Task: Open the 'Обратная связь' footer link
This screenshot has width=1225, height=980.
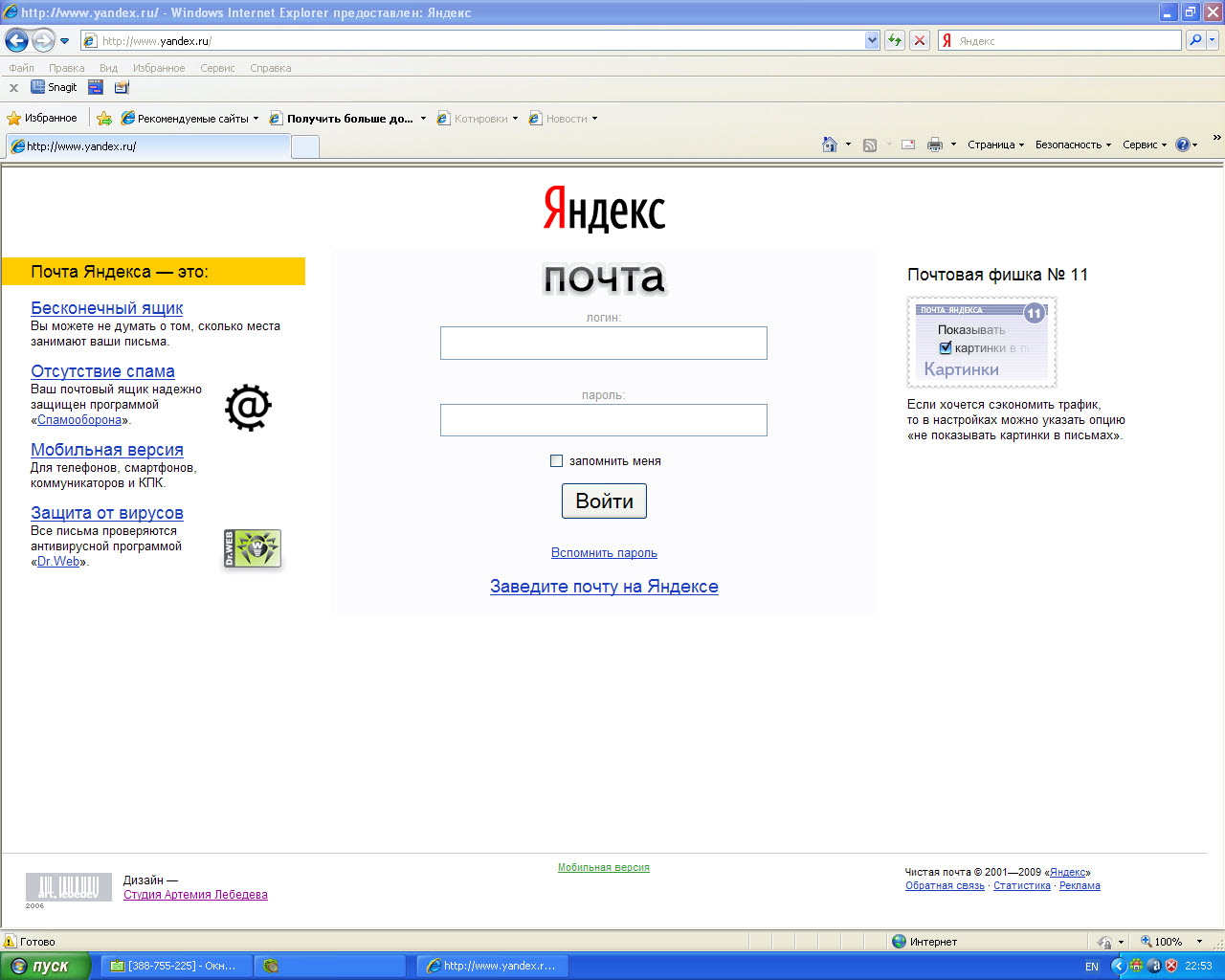Action: [x=945, y=886]
